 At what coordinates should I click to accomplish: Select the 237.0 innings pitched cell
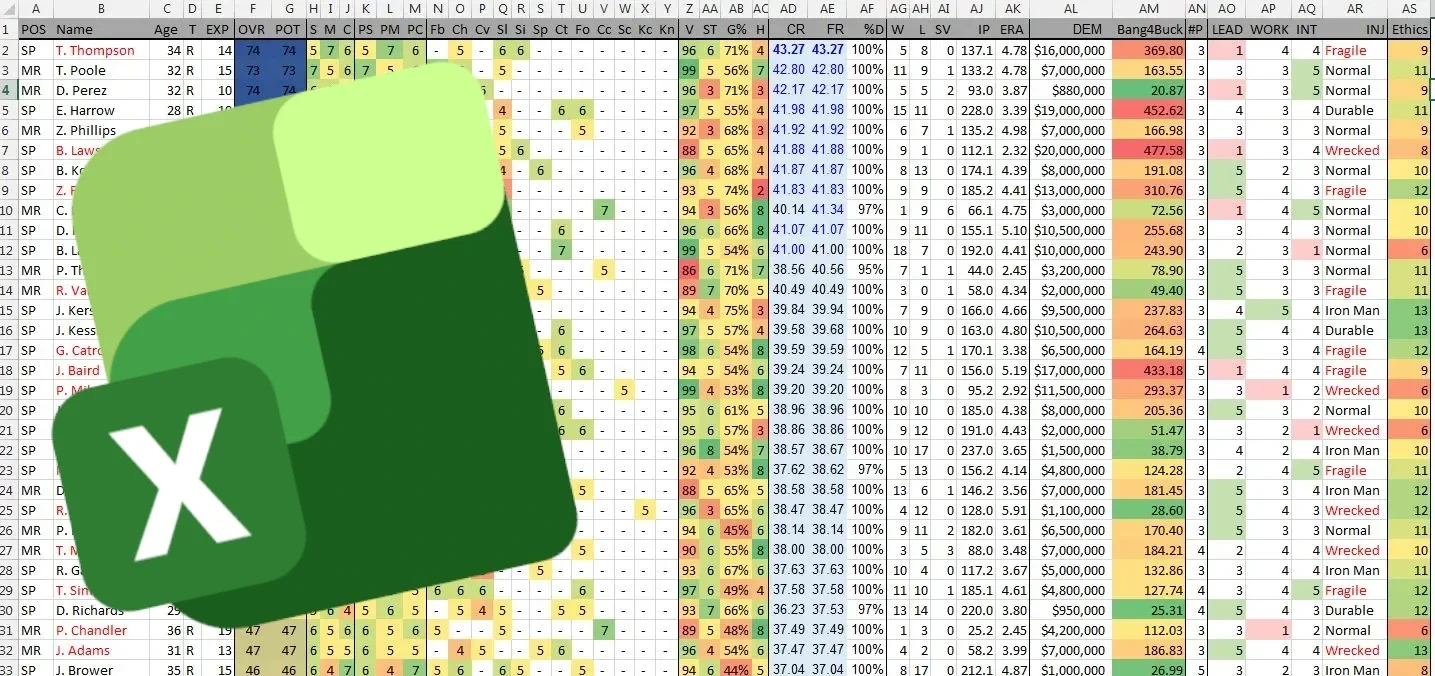(975, 450)
